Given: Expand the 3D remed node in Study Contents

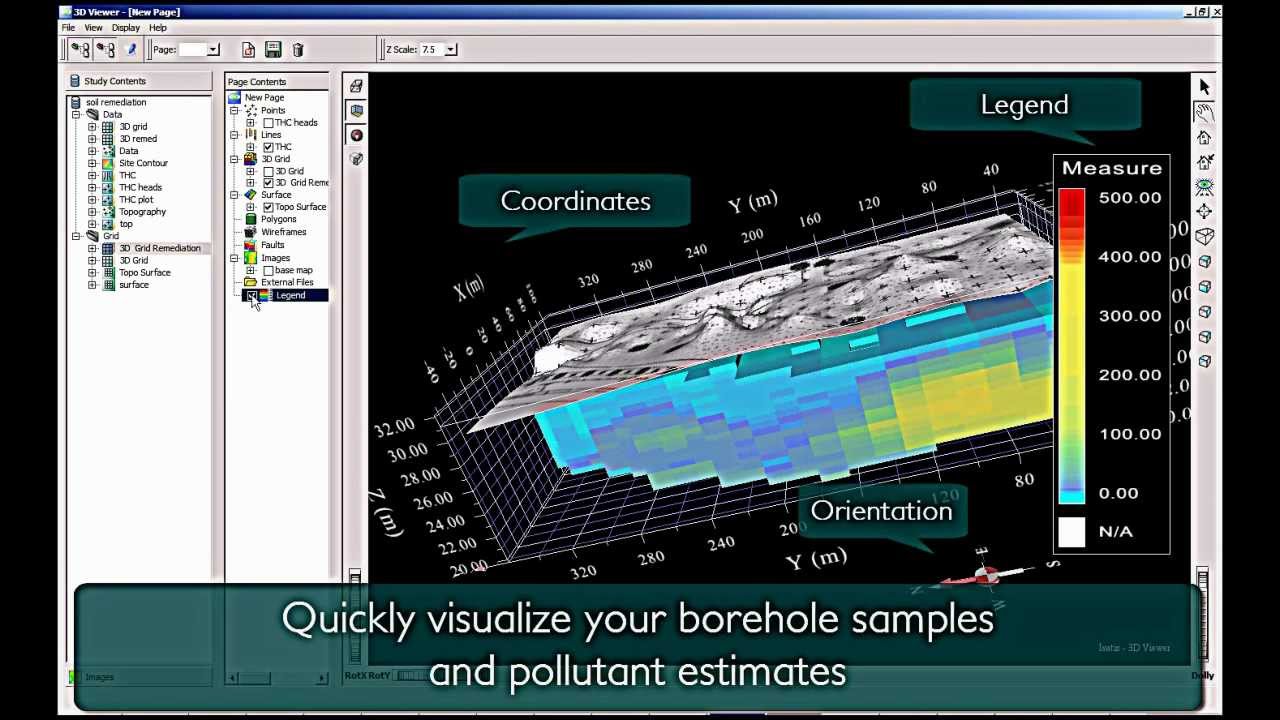Looking at the screenshot, I should tap(92, 139).
